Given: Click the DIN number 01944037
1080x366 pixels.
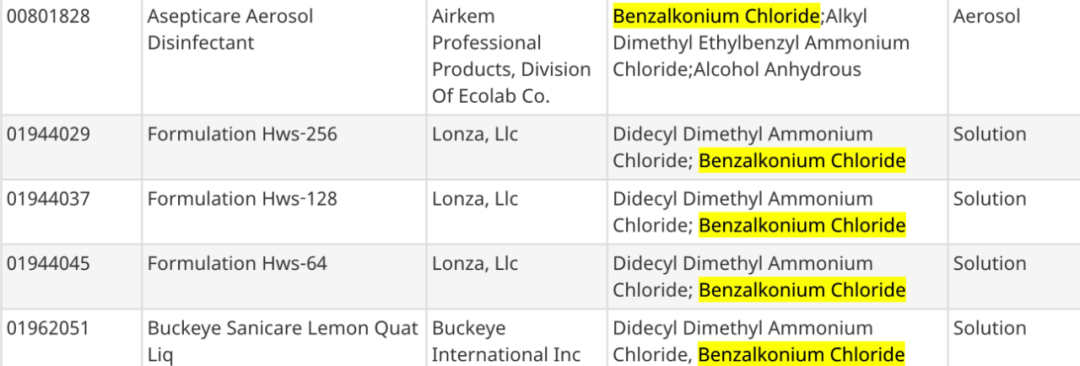Looking at the screenshot, I should pos(48,199).
